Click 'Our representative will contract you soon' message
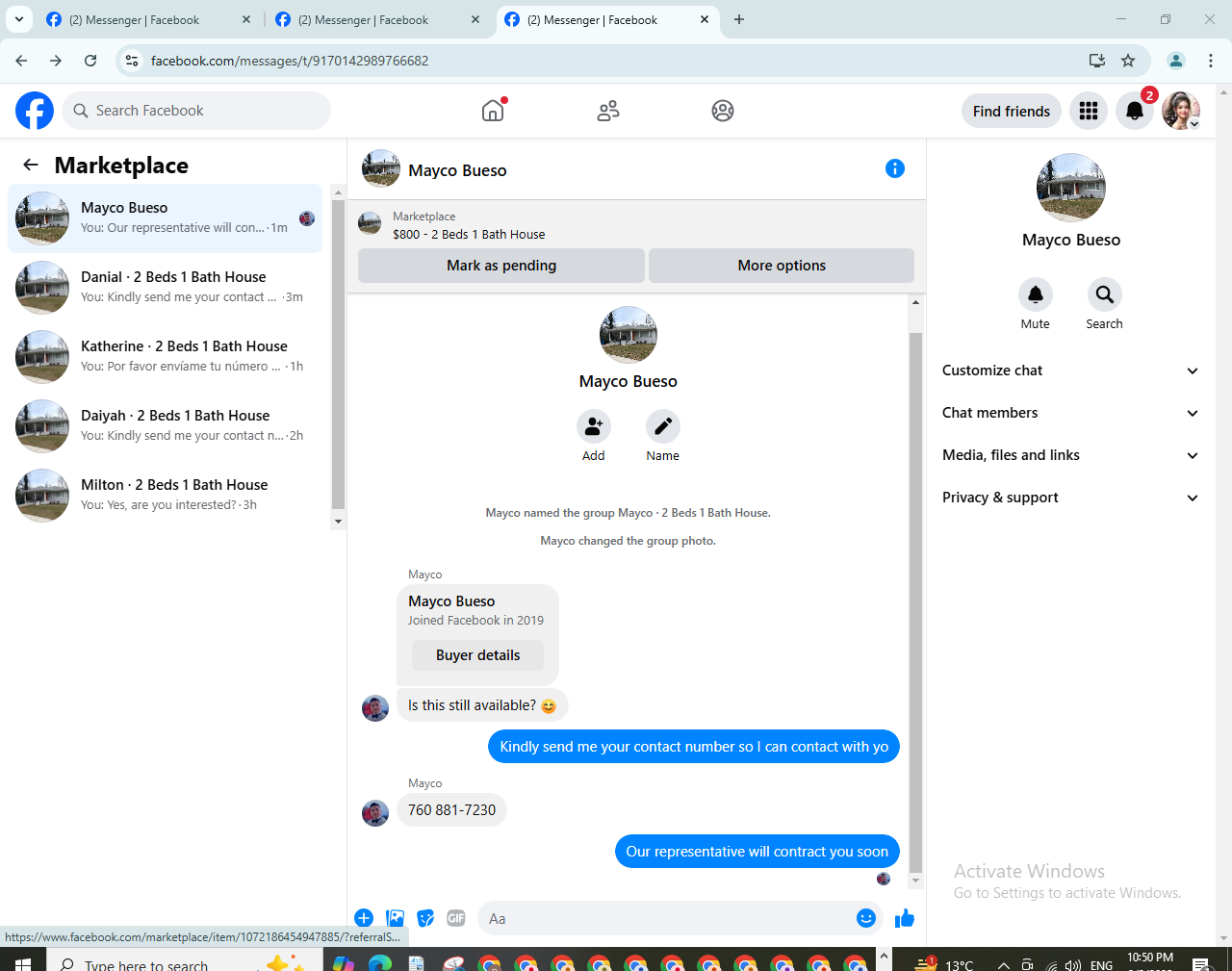Image resolution: width=1232 pixels, height=971 pixels. click(757, 852)
